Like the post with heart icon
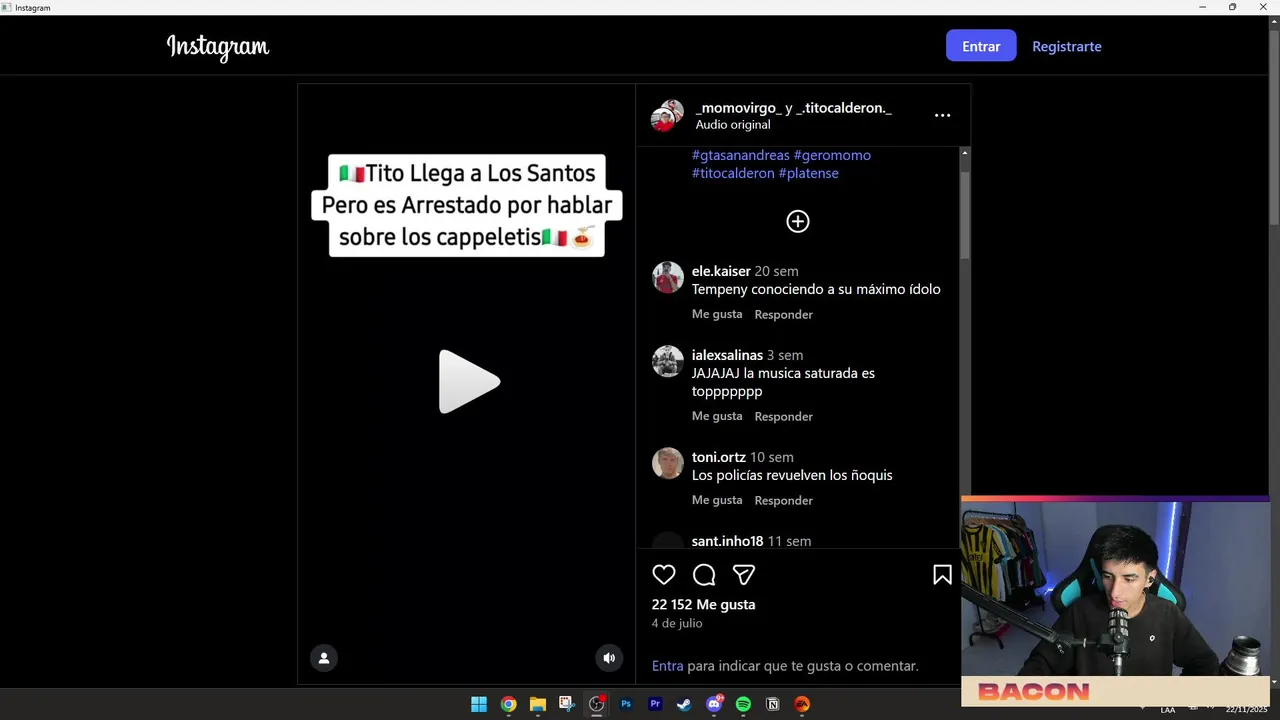The image size is (1280, 720). click(664, 575)
